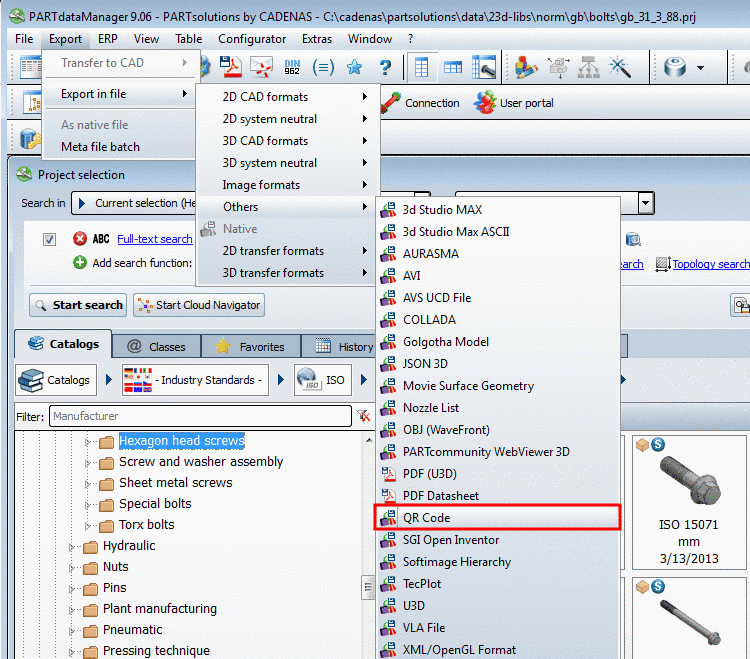Click the magic wand toolbar icon
Image resolution: width=750 pixels, height=659 pixels.
coord(620,67)
